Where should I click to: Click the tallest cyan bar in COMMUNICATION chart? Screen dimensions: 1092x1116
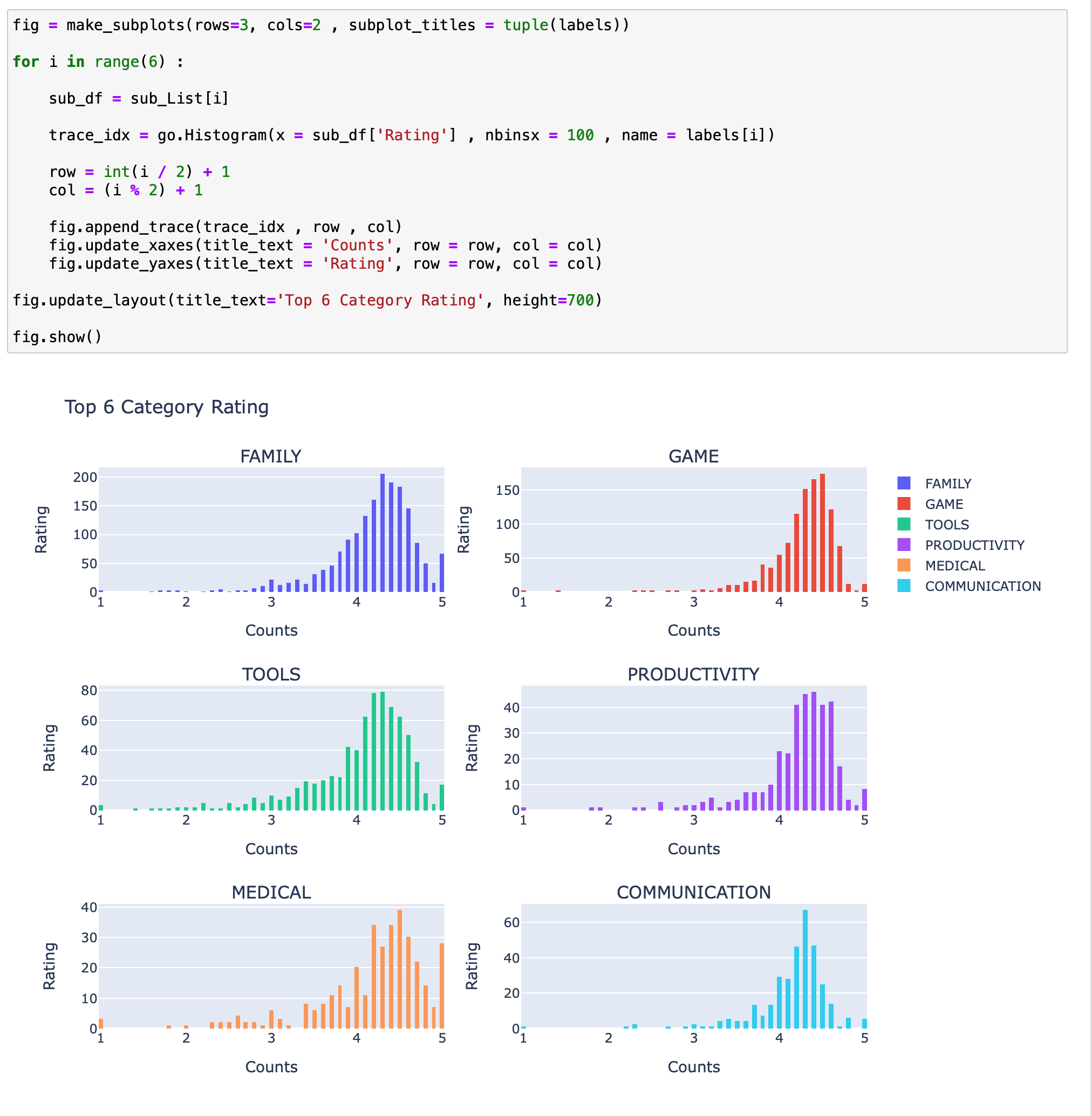coord(804,970)
